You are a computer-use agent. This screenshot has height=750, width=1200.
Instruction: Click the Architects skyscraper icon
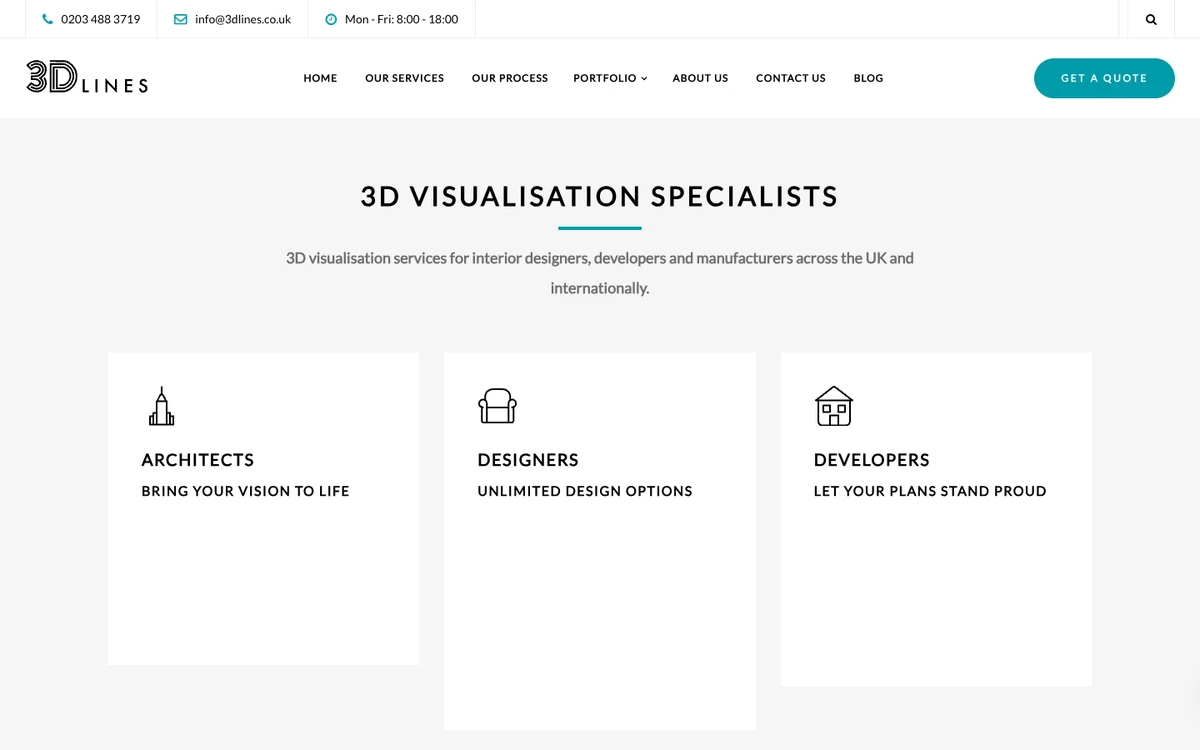click(161, 406)
